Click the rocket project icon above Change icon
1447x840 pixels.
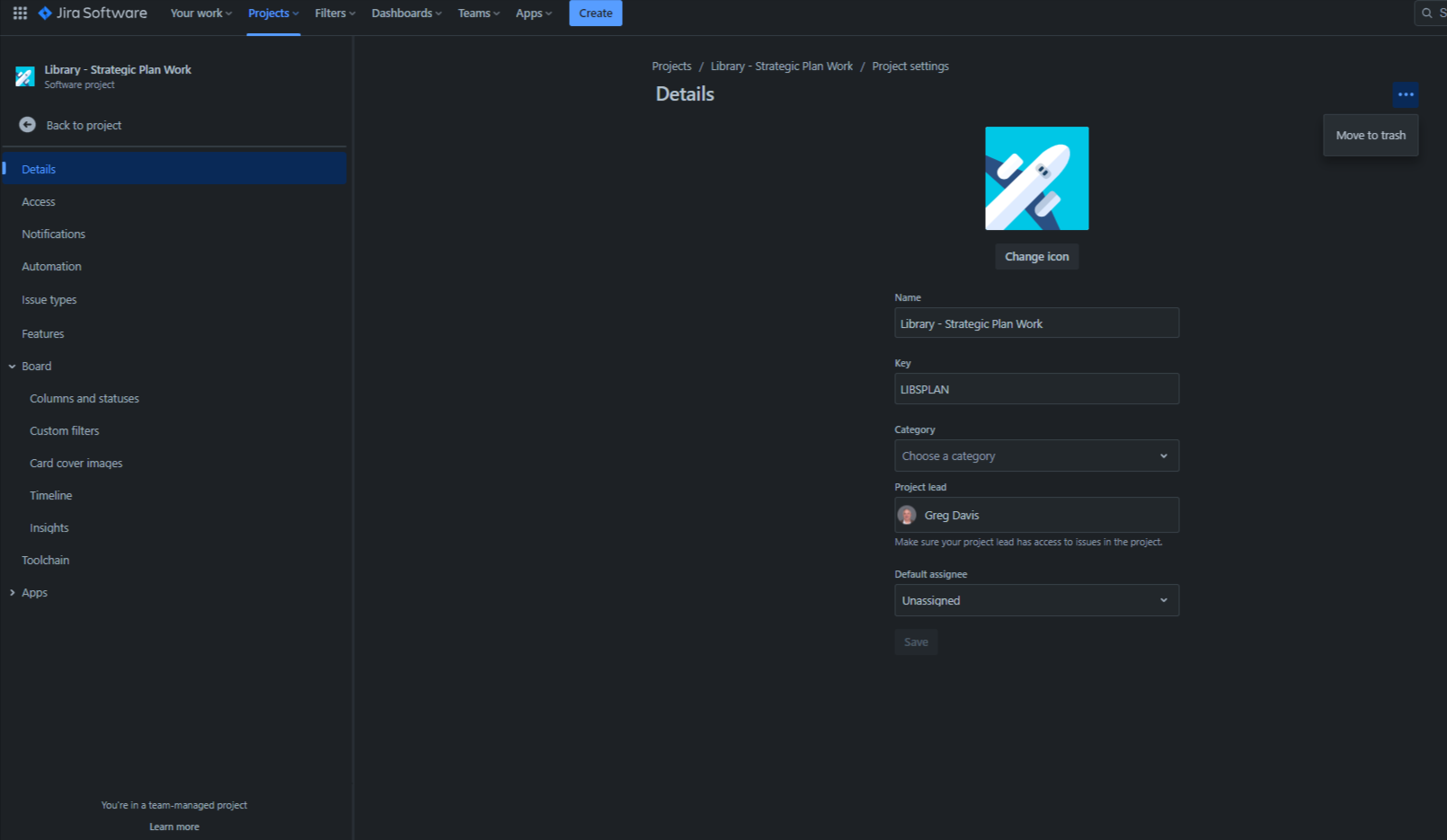coord(1036,178)
